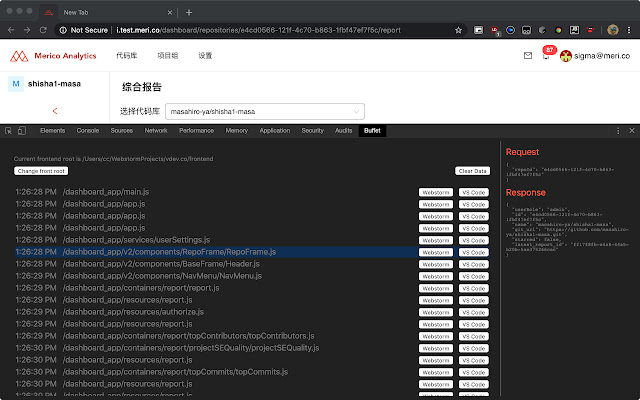The height and width of the screenshot is (400, 640).
Task: Select the BaseFrame/Header.js row
Action: click(252, 264)
